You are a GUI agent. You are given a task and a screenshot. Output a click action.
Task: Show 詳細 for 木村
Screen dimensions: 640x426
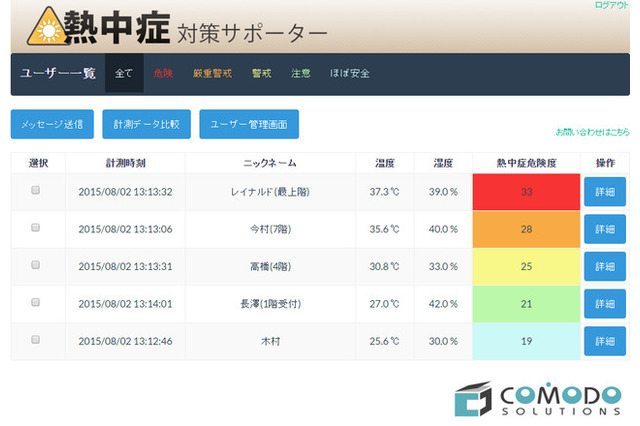(x=605, y=341)
